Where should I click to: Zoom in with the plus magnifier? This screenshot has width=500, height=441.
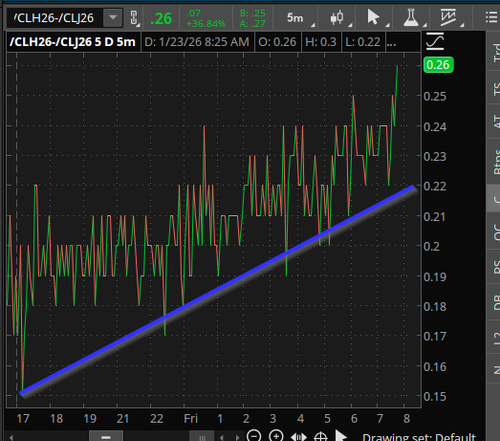276,436
